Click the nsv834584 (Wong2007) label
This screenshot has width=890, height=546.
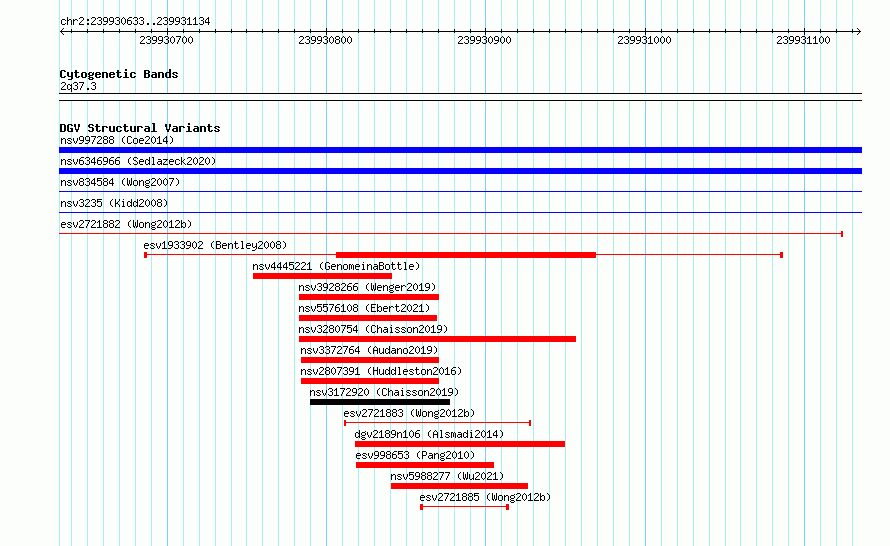click(x=120, y=182)
